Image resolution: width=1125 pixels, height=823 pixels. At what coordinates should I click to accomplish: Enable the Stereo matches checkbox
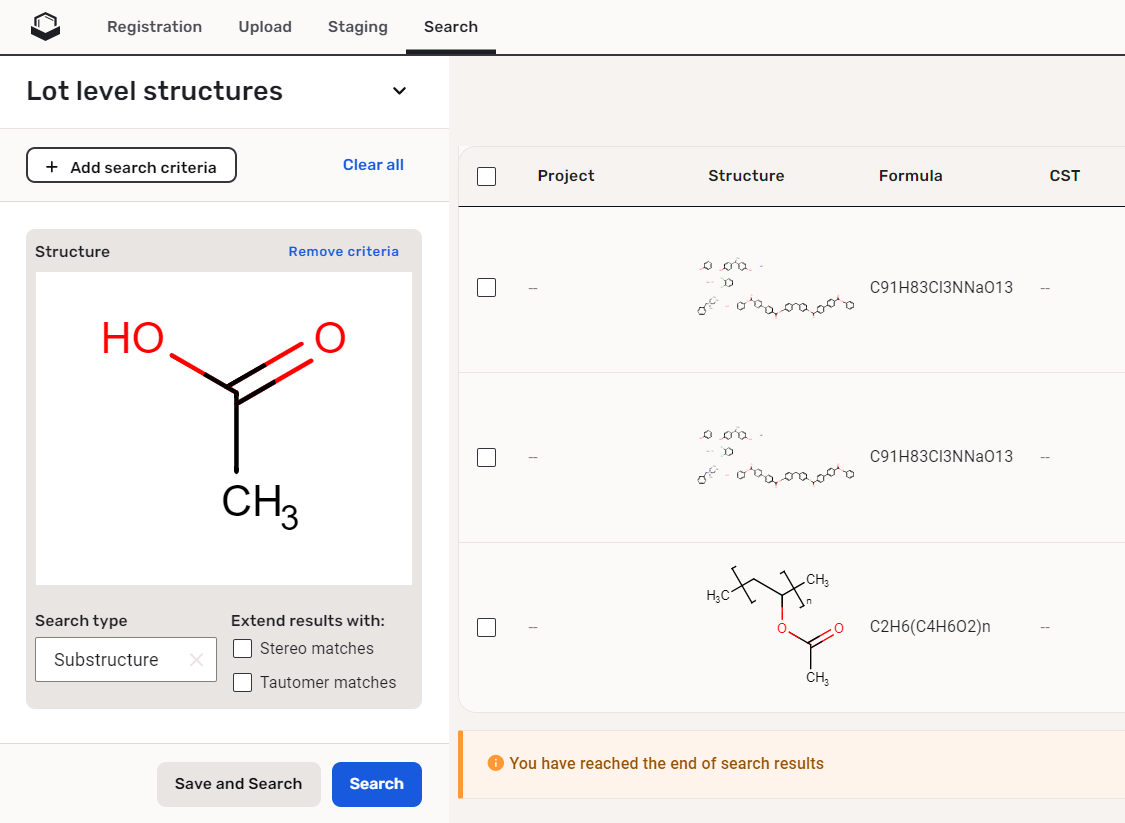pyautogui.click(x=242, y=648)
